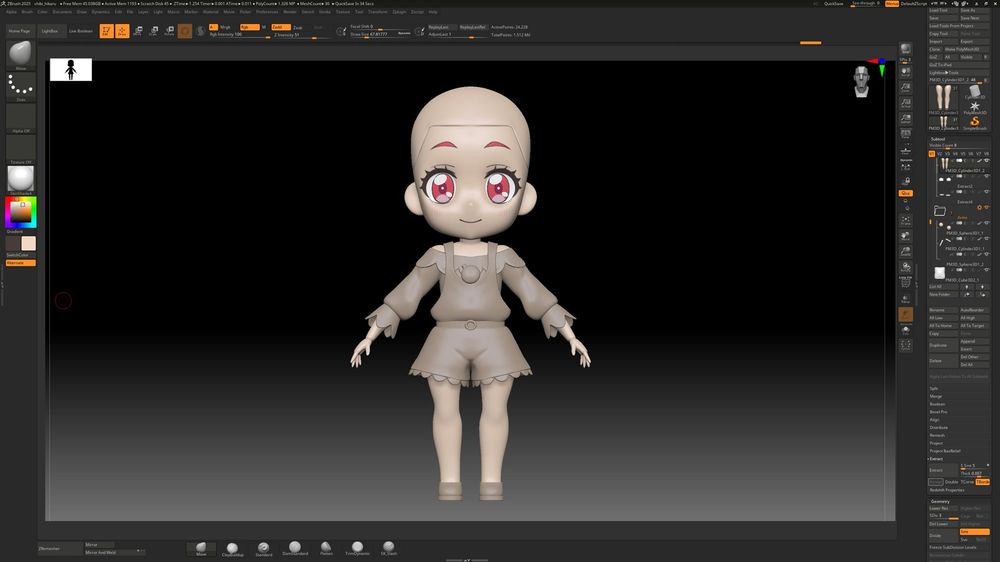1000x562 pixels.
Task: Open the material sphere selector
Action: (x=20, y=178)
